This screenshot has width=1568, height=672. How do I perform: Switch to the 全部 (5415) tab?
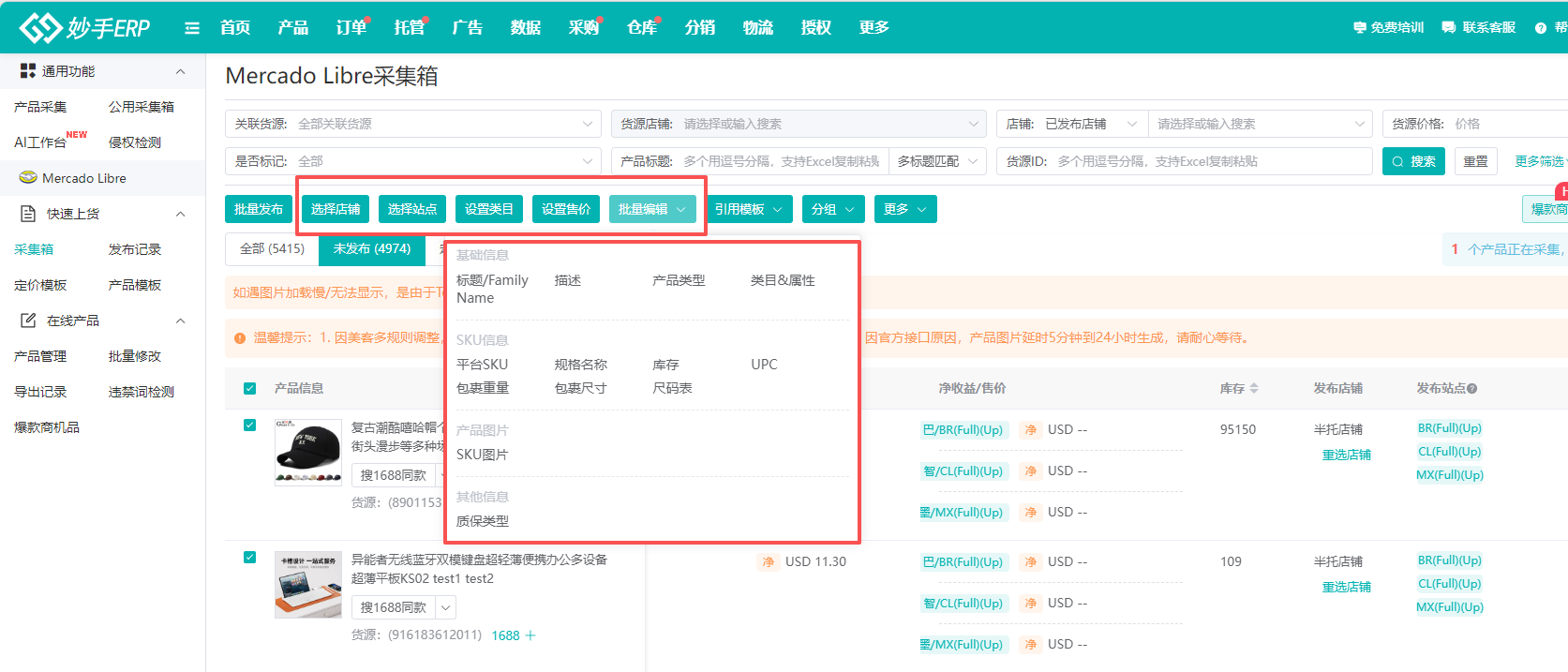[272, 248]
